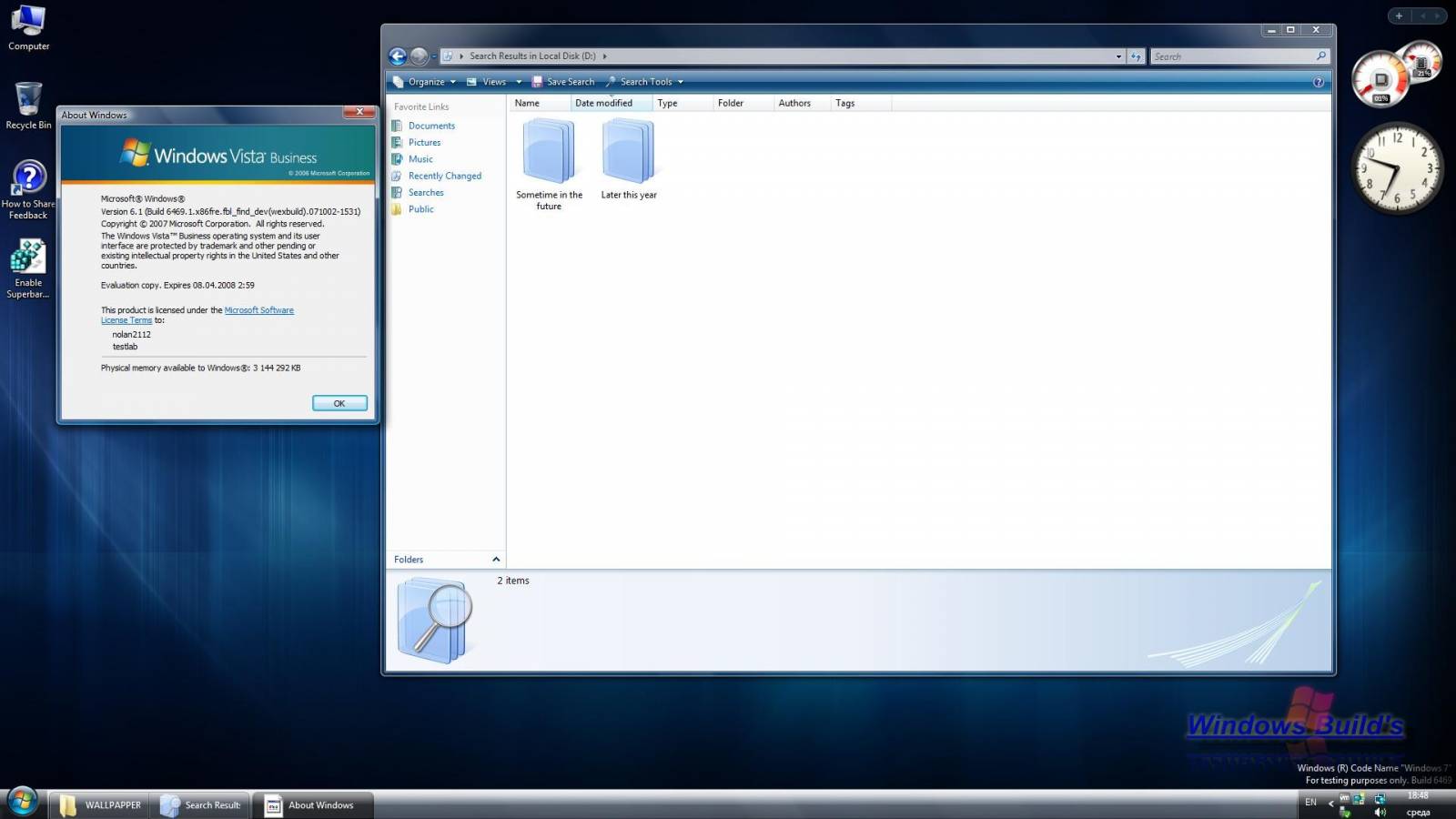Screen dimensions: 1456x819
Task: Click OK in About Windows dialog
Action: pyautogui.click(x=339, y=403)
